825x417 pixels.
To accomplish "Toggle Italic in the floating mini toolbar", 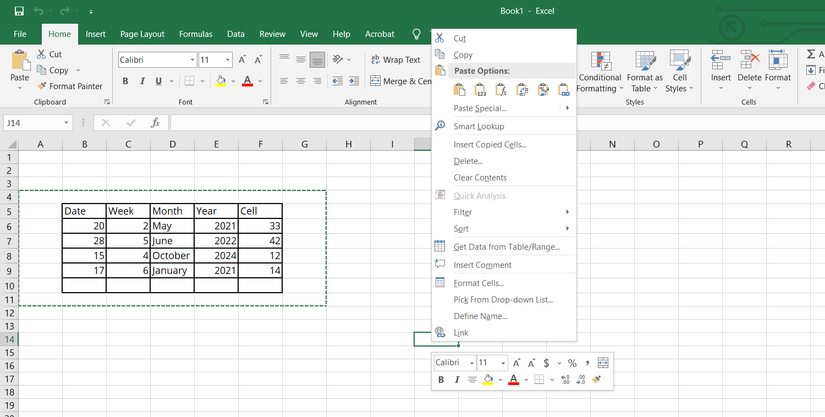I will point(456,380).
